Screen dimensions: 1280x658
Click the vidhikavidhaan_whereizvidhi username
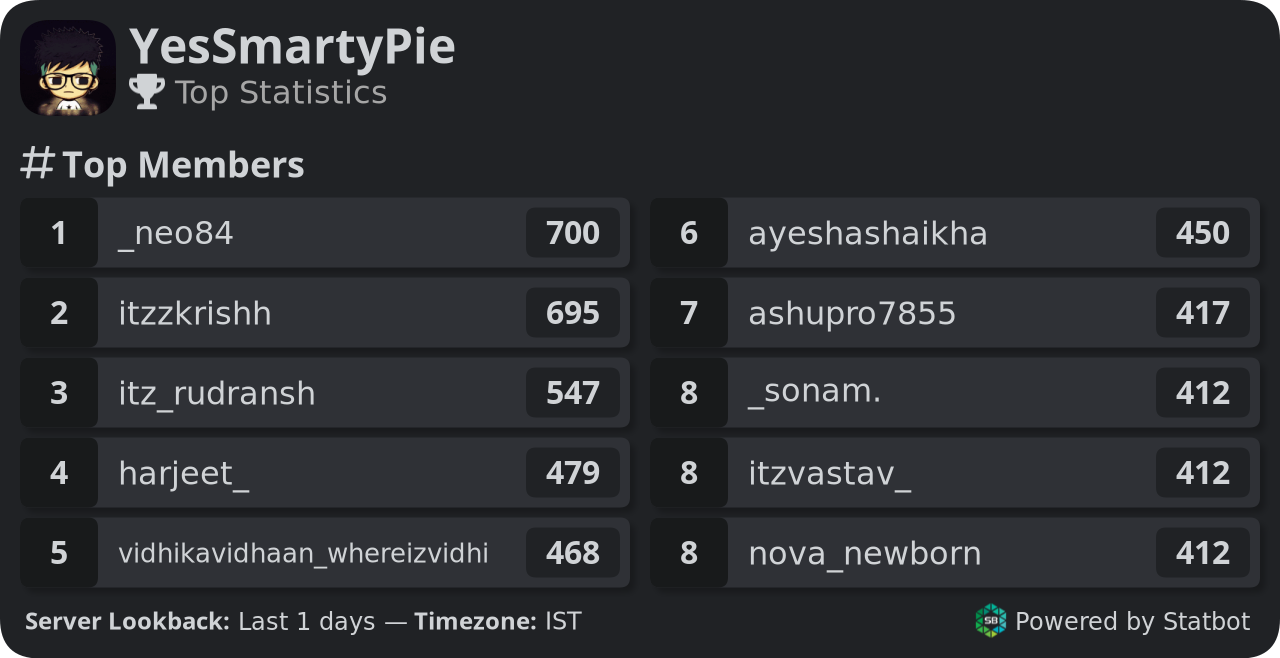point(304,553)
